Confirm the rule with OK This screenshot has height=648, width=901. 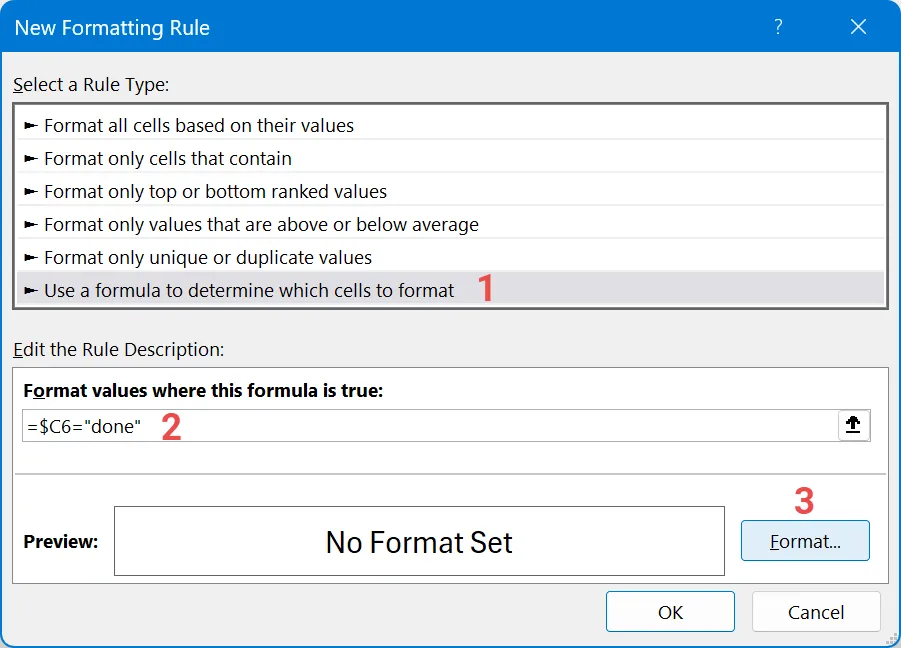click(670, 612)
